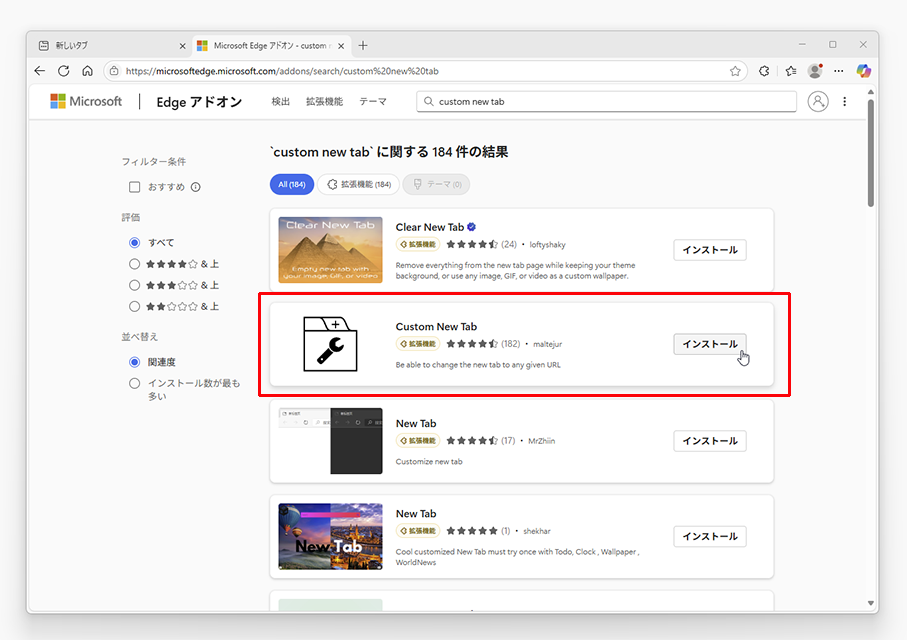907x640 pixels.
Task: Sort by インストール数が最も多い
Action: [134, 383]
